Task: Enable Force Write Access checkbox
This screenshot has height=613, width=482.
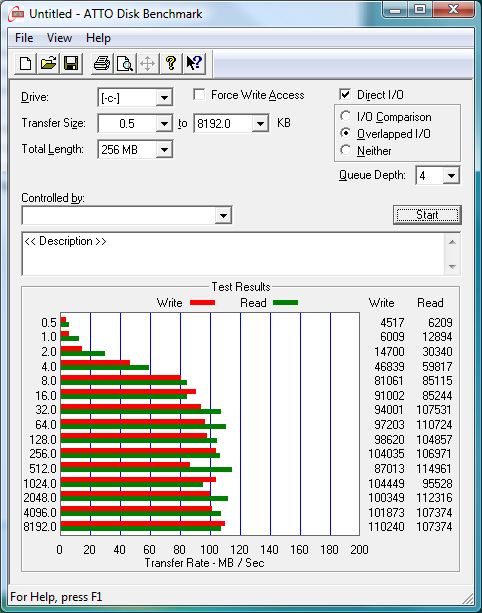Action: [x=199, y=95]
